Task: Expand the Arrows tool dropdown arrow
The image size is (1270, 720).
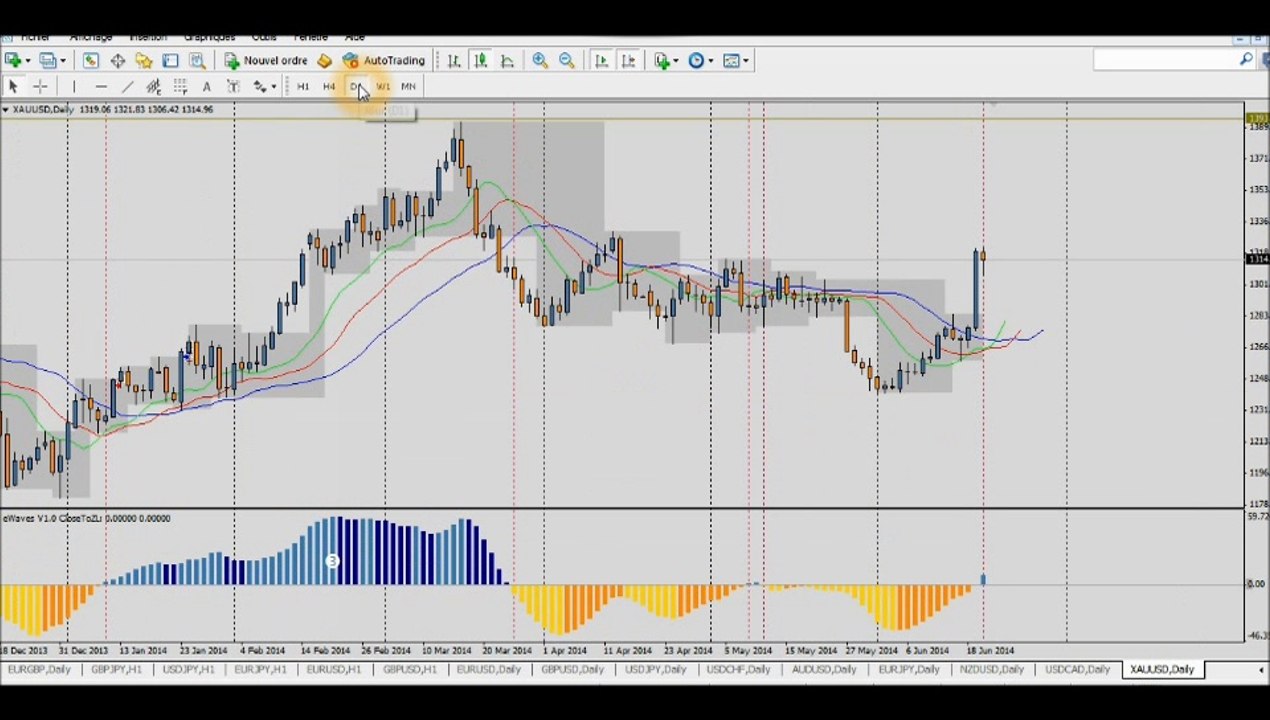Action: [273, 87]
